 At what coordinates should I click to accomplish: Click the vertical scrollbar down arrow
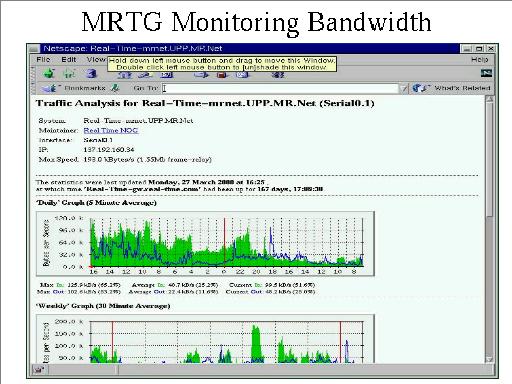point(489,359)
